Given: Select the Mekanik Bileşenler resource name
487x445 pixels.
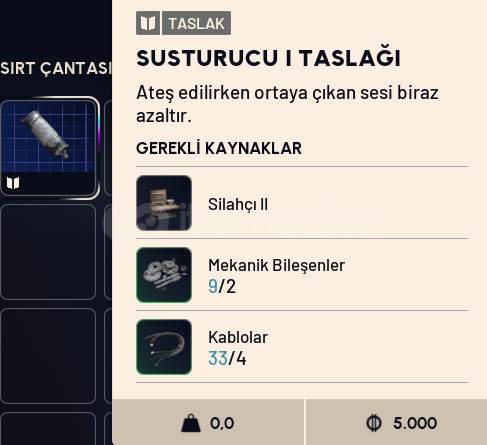Looking at the screenshot, I should pyautogui.click(x=276, y=265).
